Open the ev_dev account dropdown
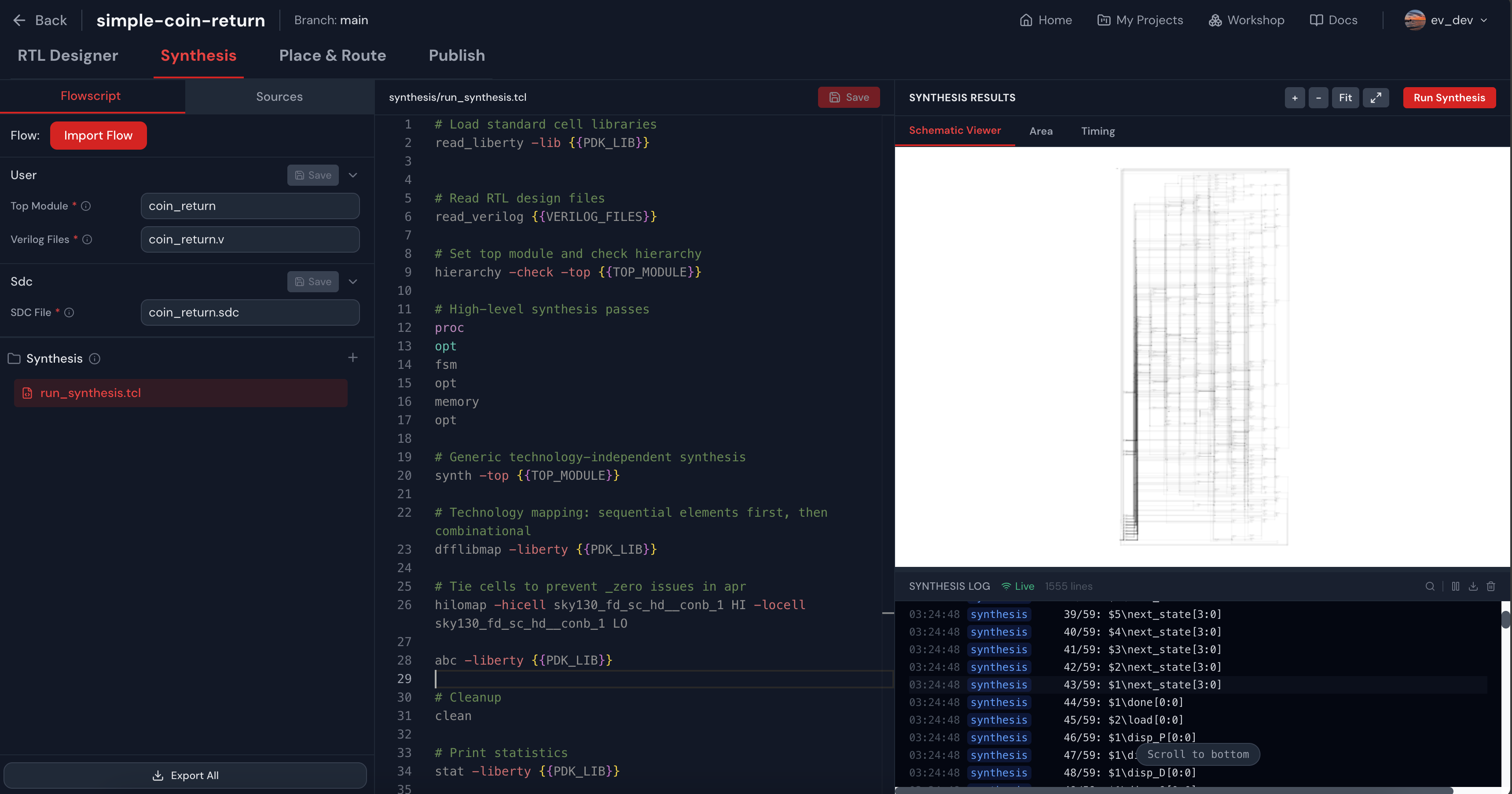The image size is (1512, 794). (x=1447, y=20)
